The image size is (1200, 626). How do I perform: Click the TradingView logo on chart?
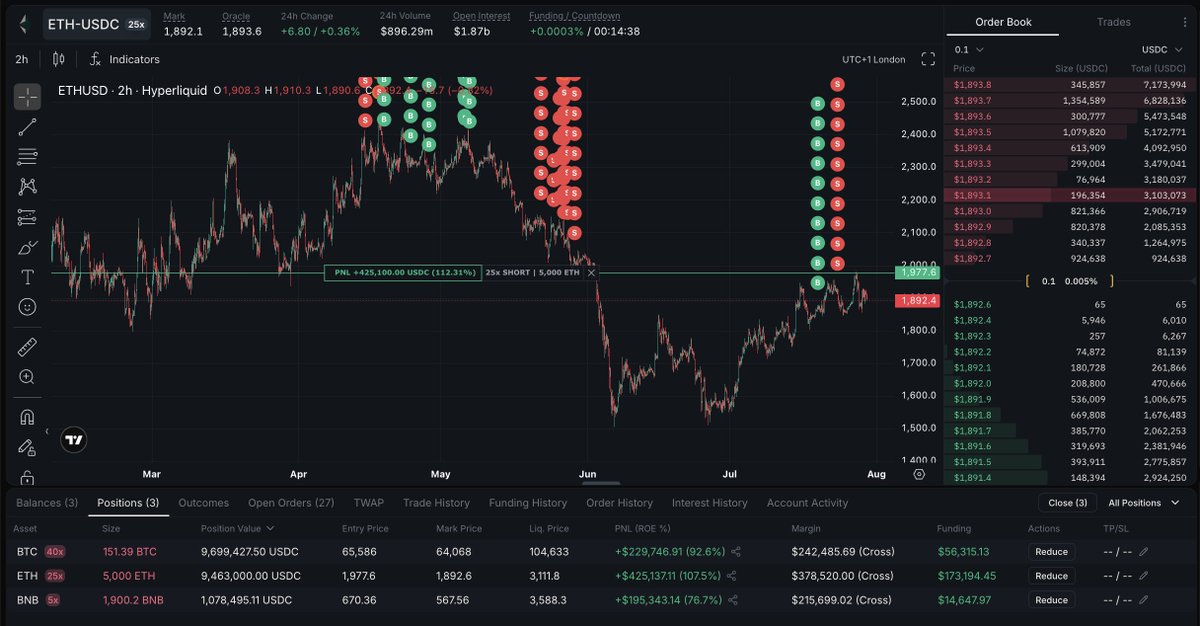[x=73, y=439]
